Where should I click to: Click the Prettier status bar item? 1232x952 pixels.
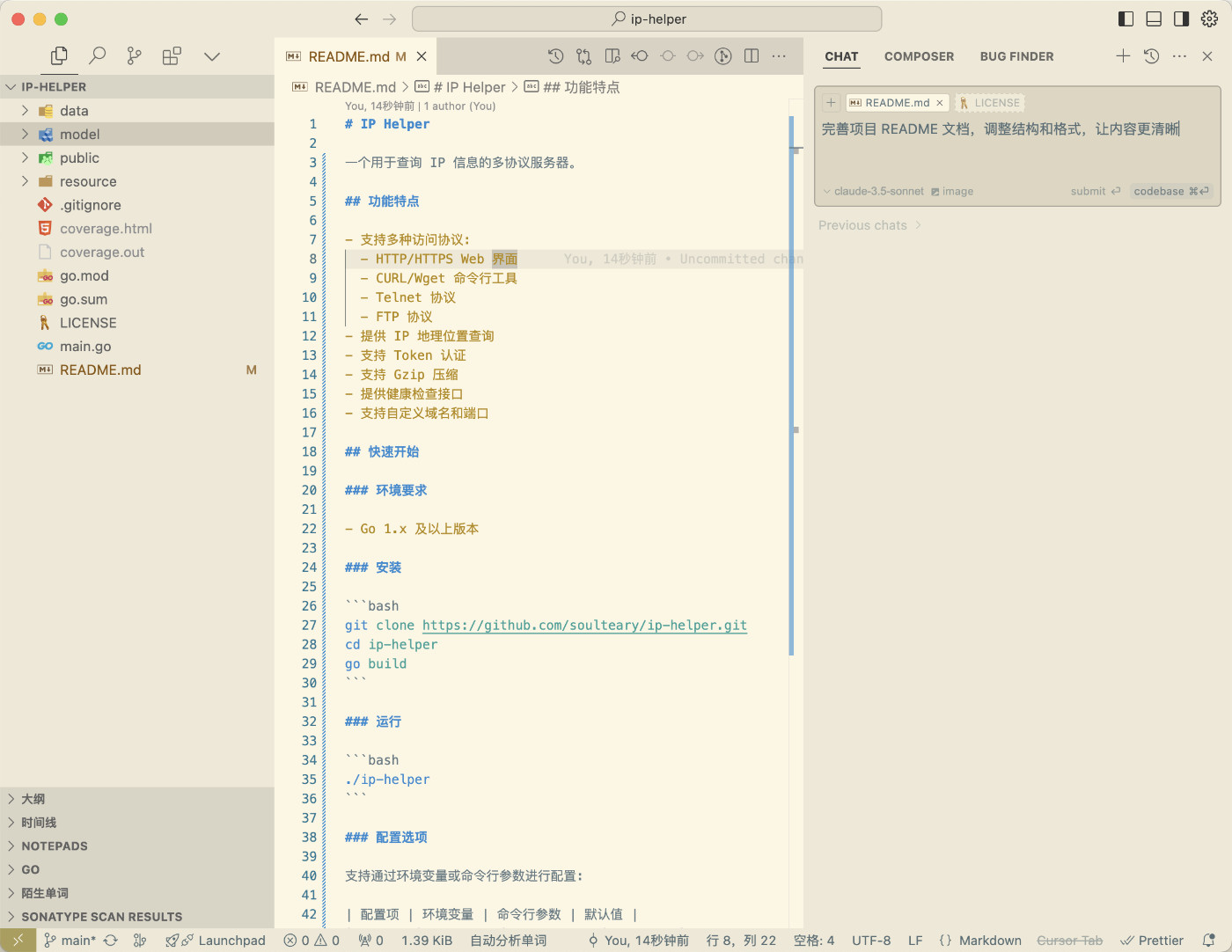[x=1152, y=941]
